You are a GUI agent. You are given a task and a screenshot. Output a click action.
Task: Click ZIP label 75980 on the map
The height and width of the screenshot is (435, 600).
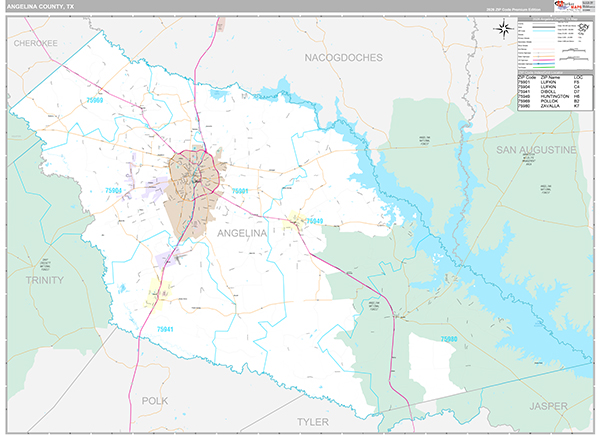[x=448, y=339]
